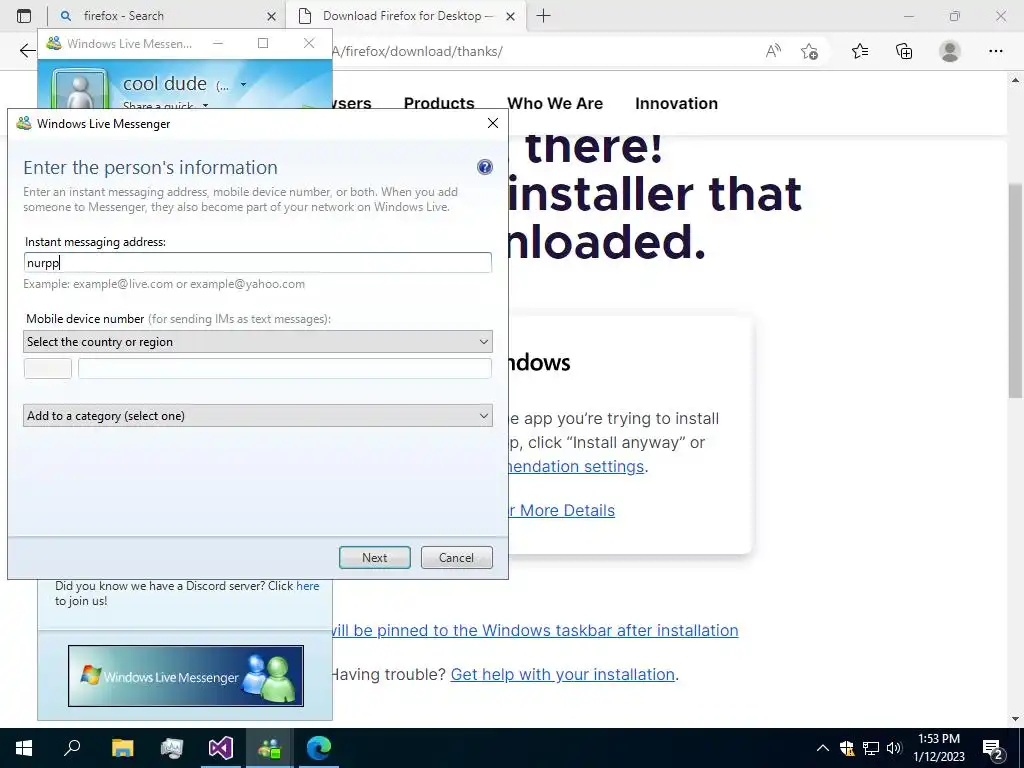Viewport: 1024px width, 768px height.
Task: Open a new Edge tab
Action: (x=543, y=16)
